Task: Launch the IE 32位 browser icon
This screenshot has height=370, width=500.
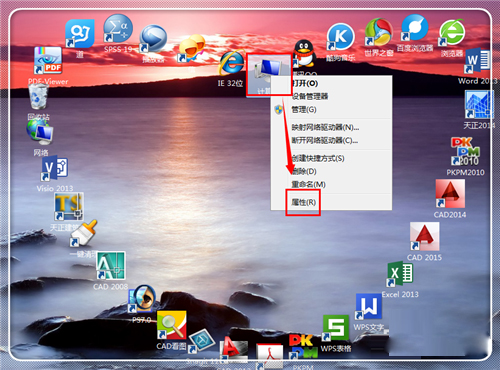Action: 231,63
